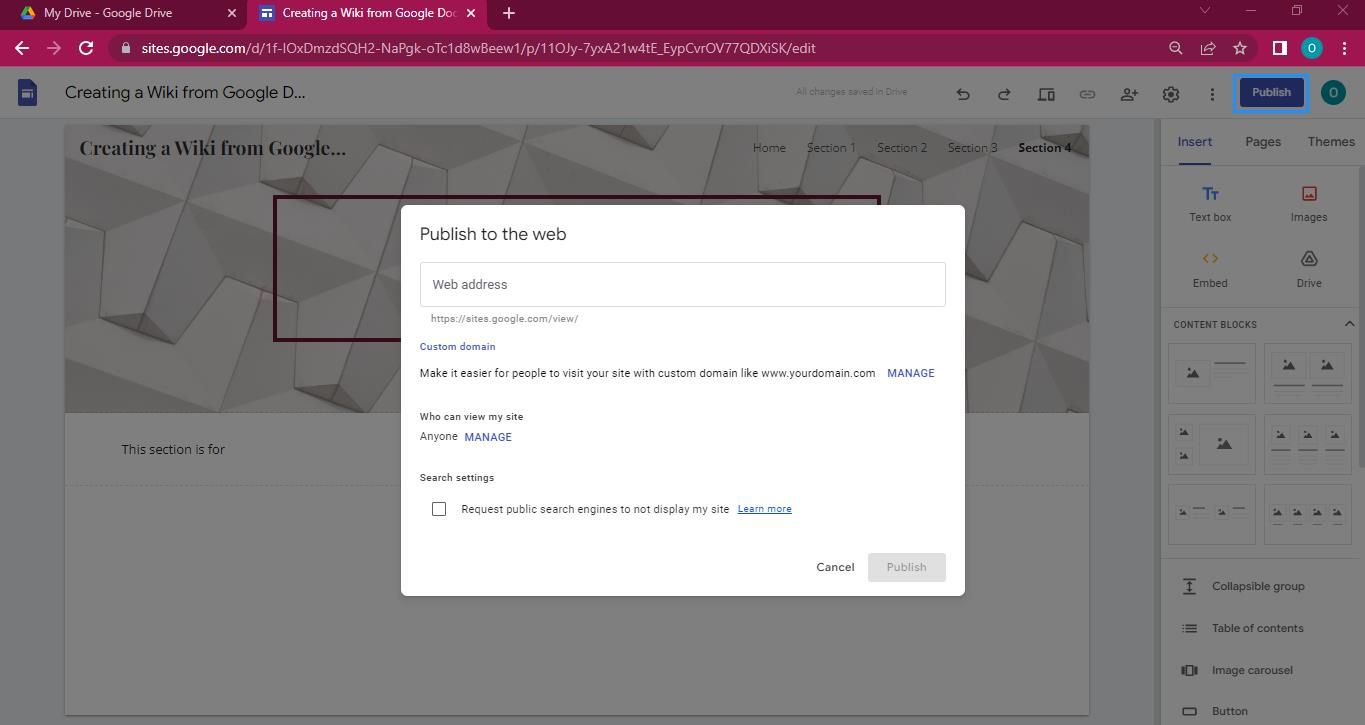This screenshot has height=725, width=1365.
Task: Collapse the Content Blocks section
Action: coord(1349,324)
